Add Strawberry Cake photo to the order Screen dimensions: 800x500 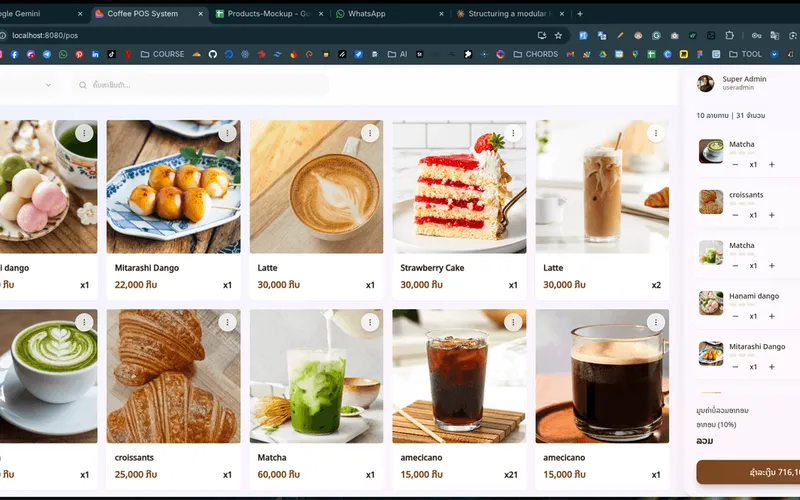click(x=459, y=187)
